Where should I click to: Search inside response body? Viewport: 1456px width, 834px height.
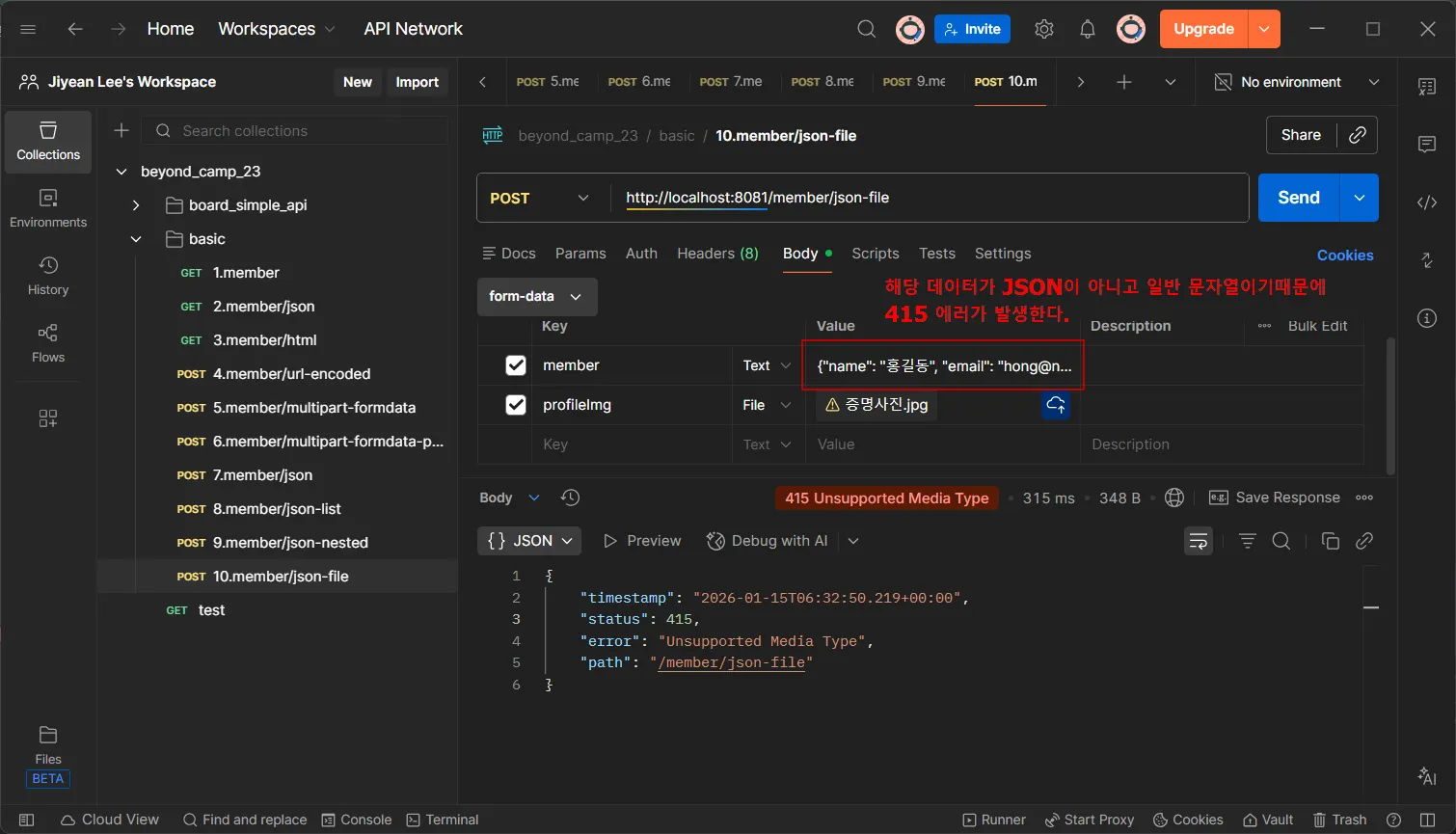point(1281,541)
